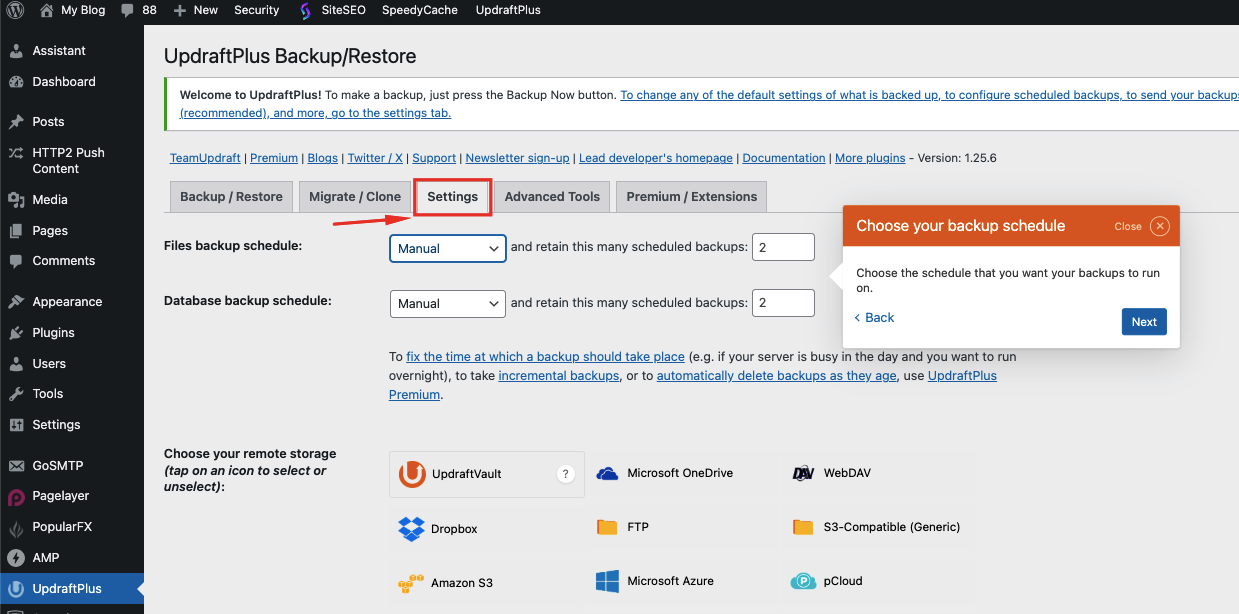The image size is (1239, 614).
Task: Select Microsoft Azure storage icon
Action: (607, 581)
